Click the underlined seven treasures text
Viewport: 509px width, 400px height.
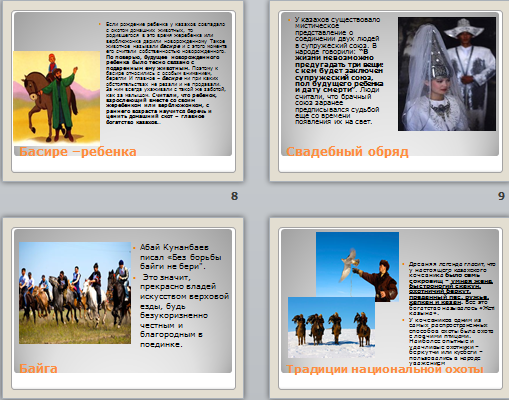point(451,292)
